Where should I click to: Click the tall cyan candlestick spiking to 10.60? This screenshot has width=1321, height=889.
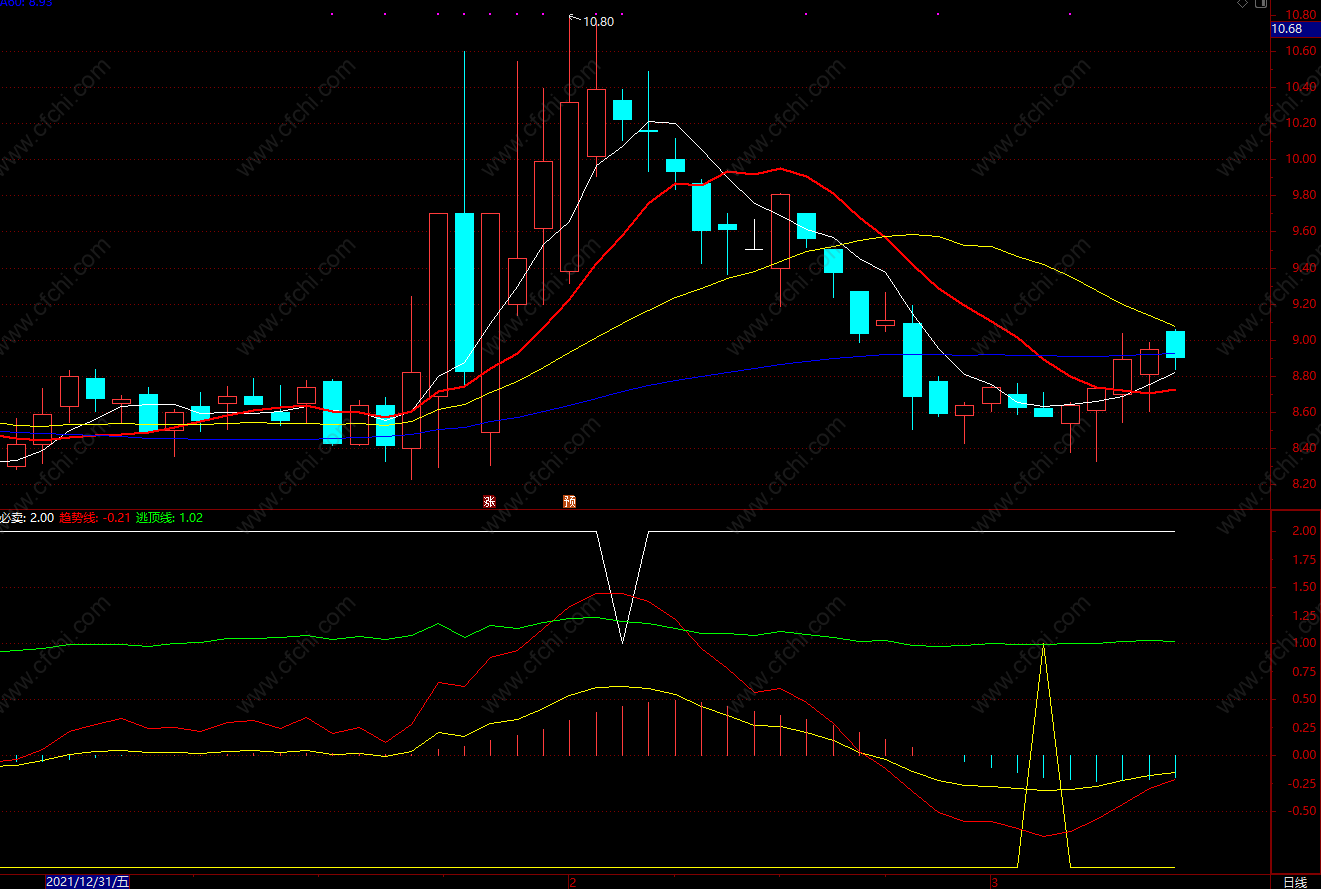pos(464,292)
